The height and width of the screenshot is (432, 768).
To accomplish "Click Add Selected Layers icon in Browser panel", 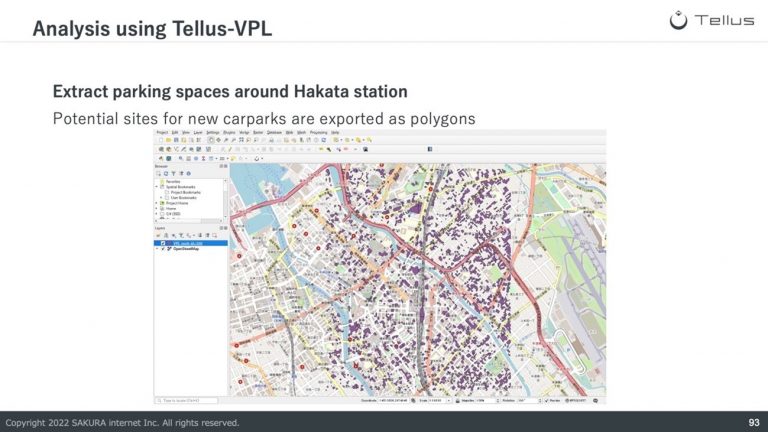I will click(159, 173).
